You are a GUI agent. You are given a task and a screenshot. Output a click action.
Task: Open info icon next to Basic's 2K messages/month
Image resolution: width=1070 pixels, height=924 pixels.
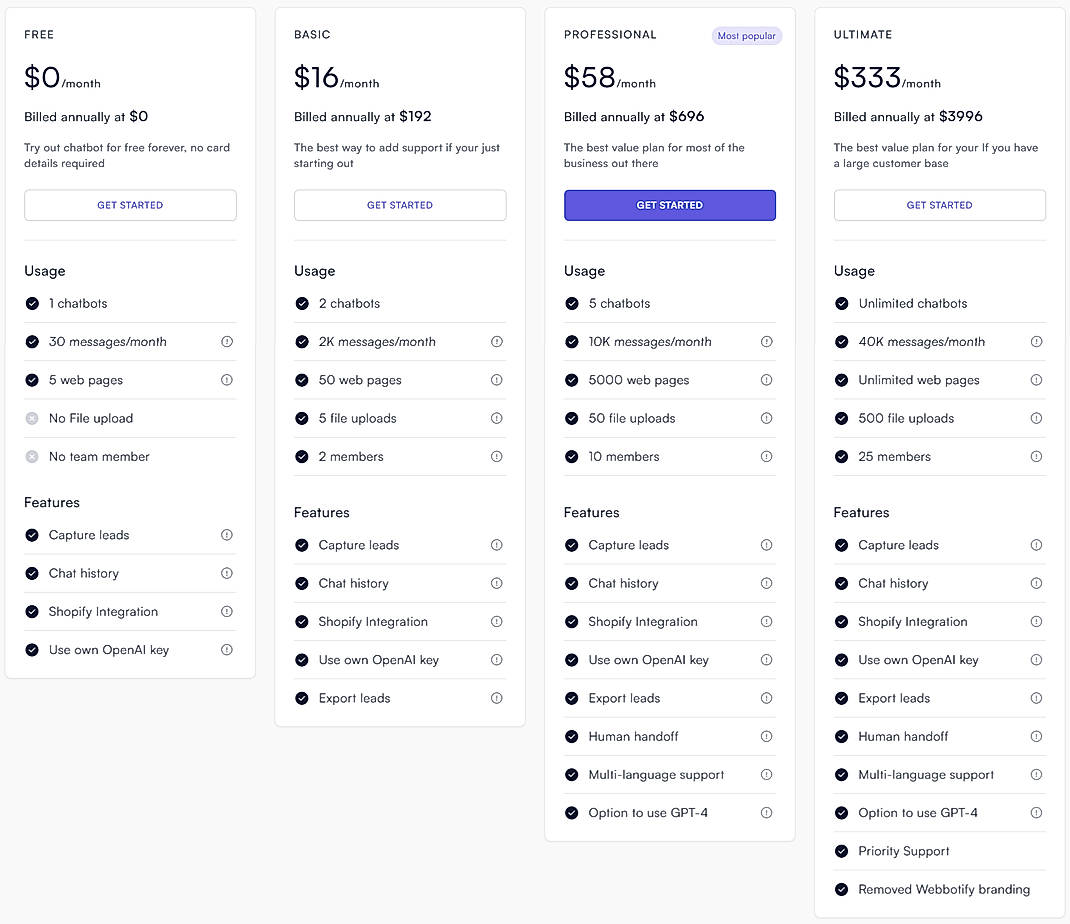click(x=497, y=341)
